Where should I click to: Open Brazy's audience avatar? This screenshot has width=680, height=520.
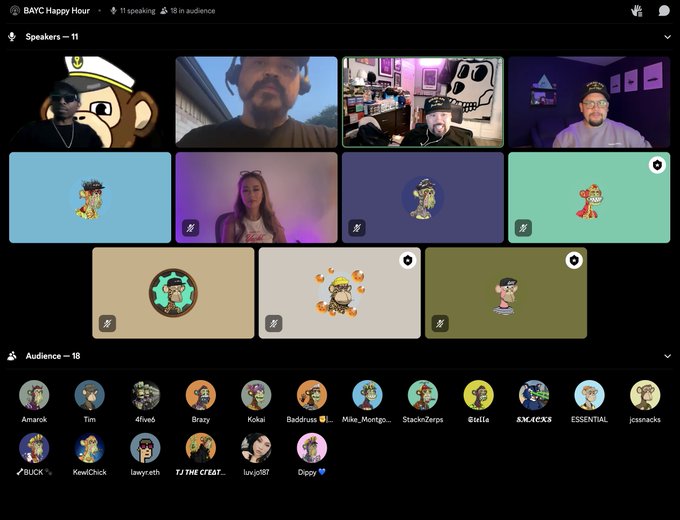tap(201, 395)
